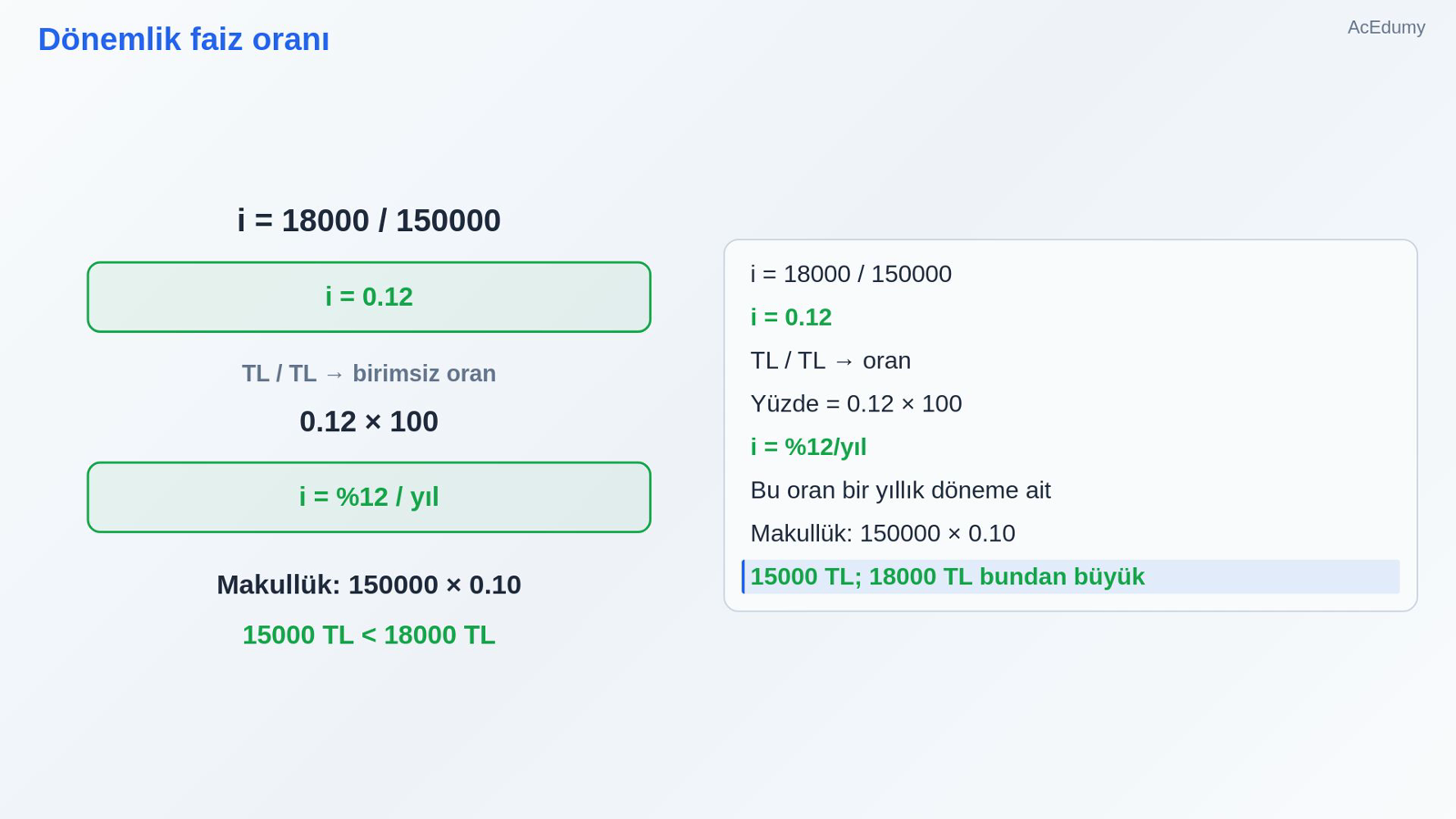
Task: Click the green "i = 0.12" steps panel line
Action: click(x=791, y=318)
